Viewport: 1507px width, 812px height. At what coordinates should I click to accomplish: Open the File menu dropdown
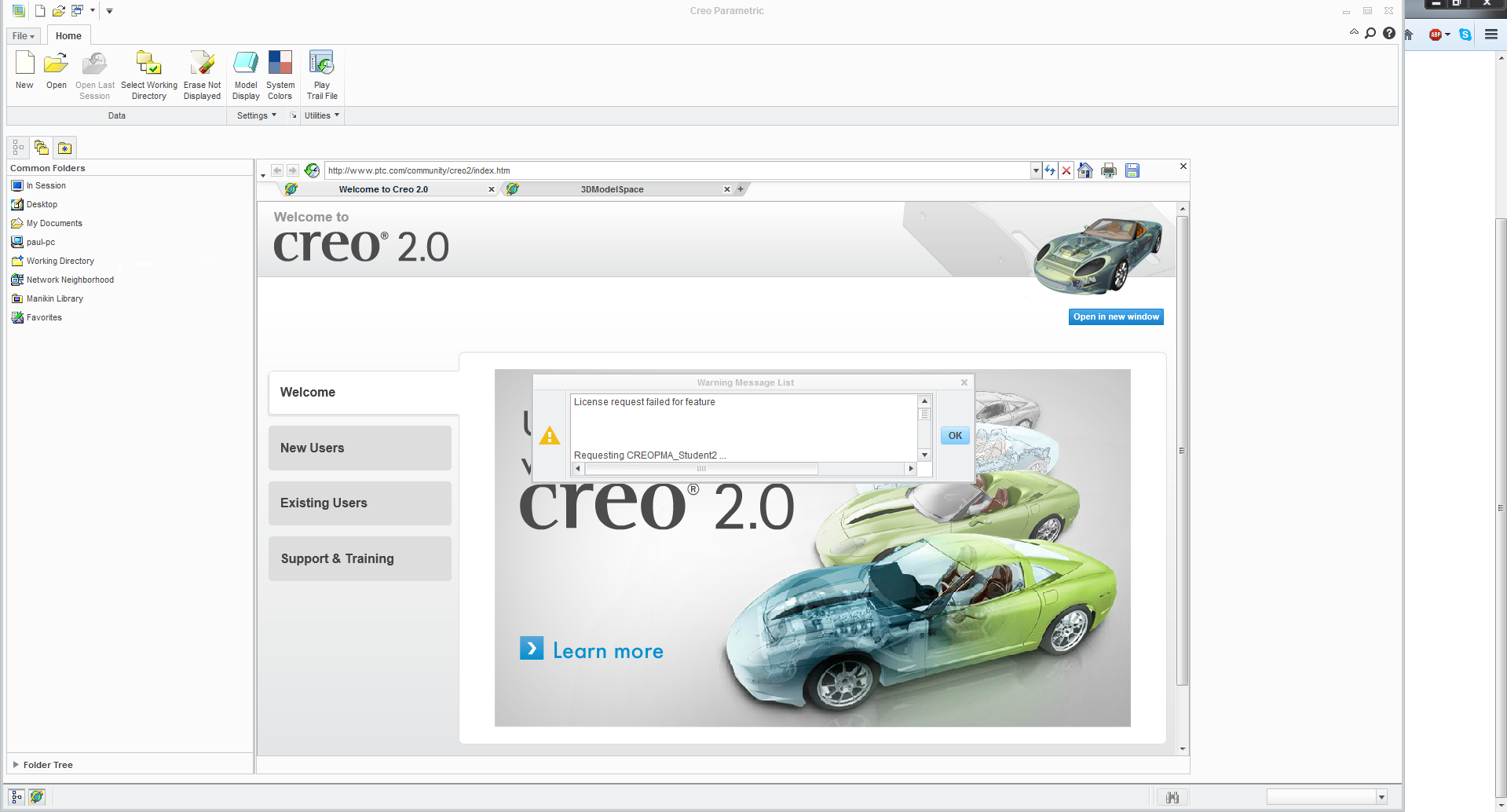[x=24, y=36]
